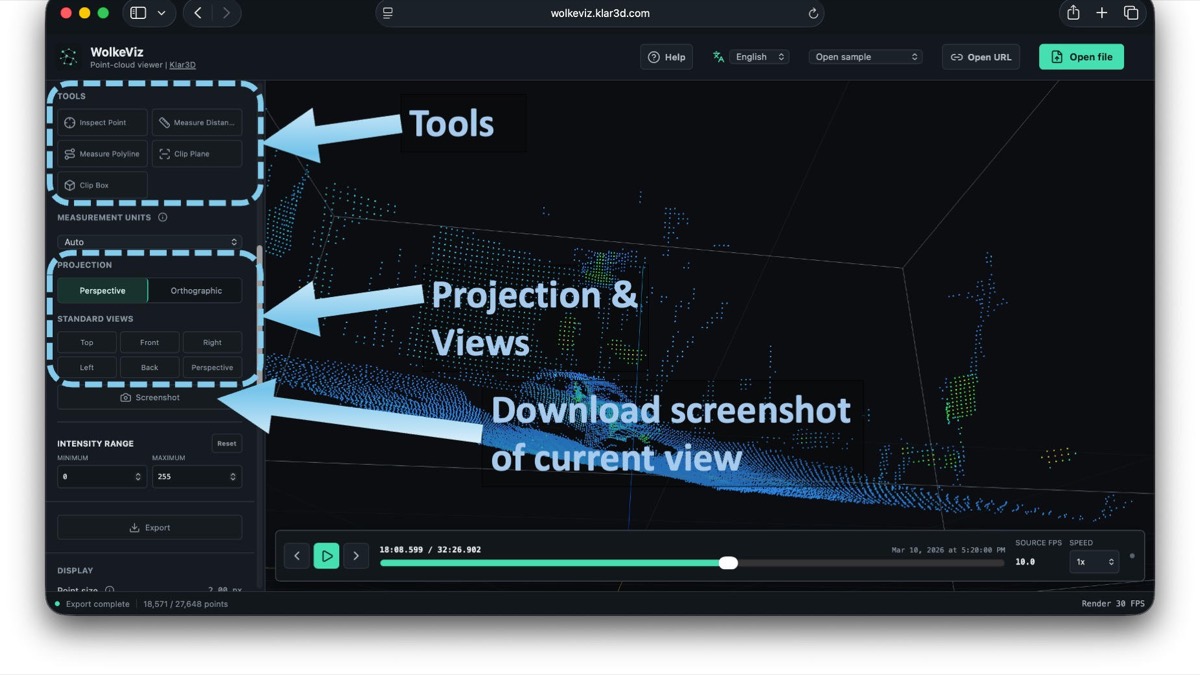Set the Back standard view
The height and width of the screenshot is (675, 1200).
click(x=150, y=367)
